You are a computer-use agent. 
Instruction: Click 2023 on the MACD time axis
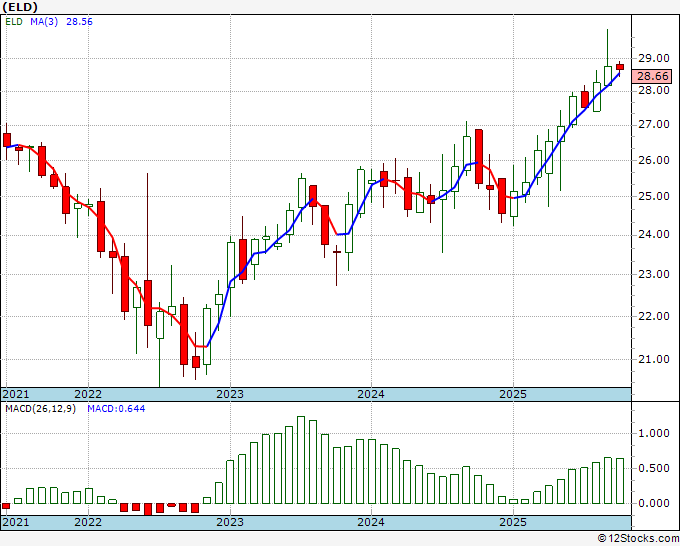click(x=230, y=522)
